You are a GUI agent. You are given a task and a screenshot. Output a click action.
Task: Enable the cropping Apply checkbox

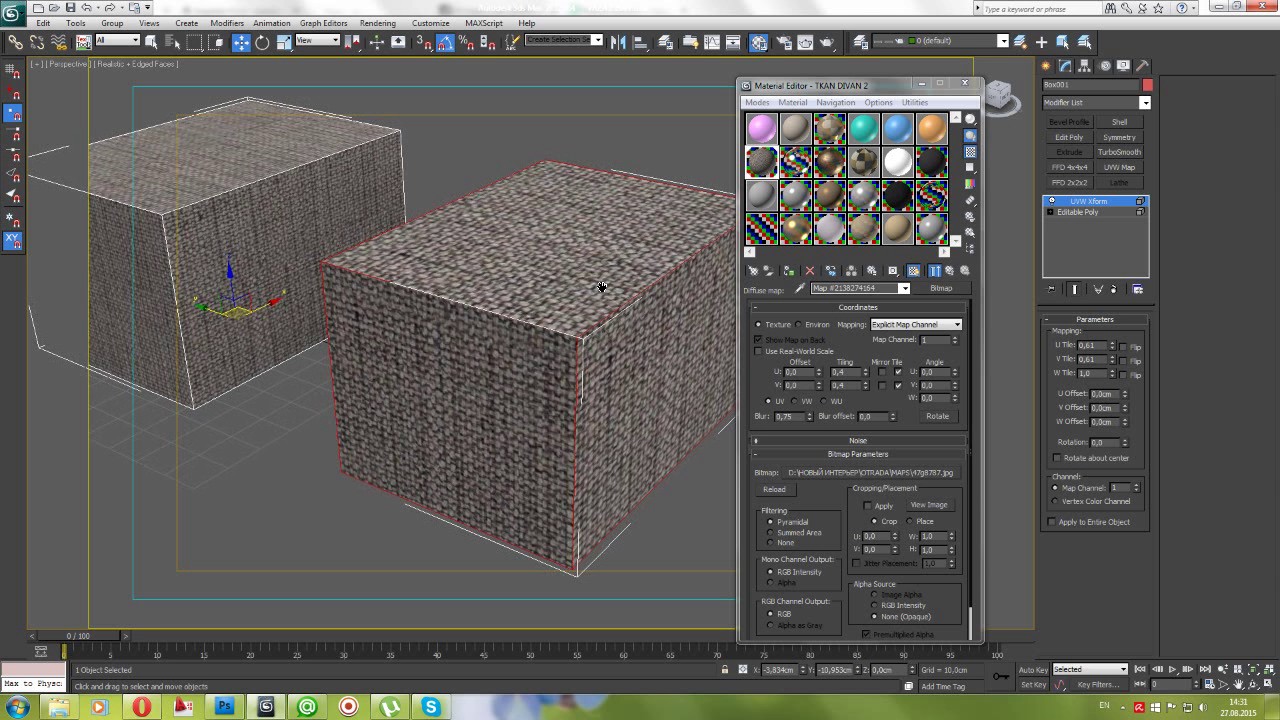868,506
